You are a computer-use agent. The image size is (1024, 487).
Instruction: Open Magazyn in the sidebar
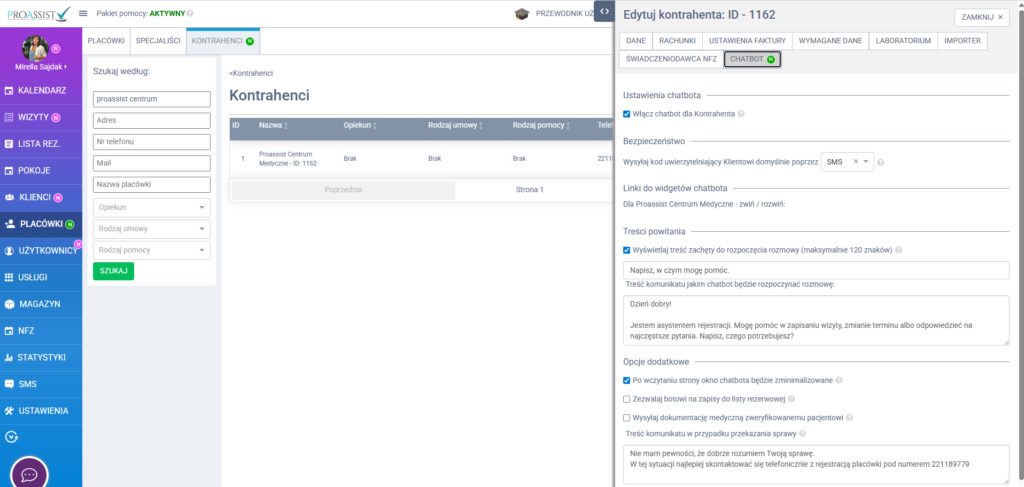coord(38,303)
